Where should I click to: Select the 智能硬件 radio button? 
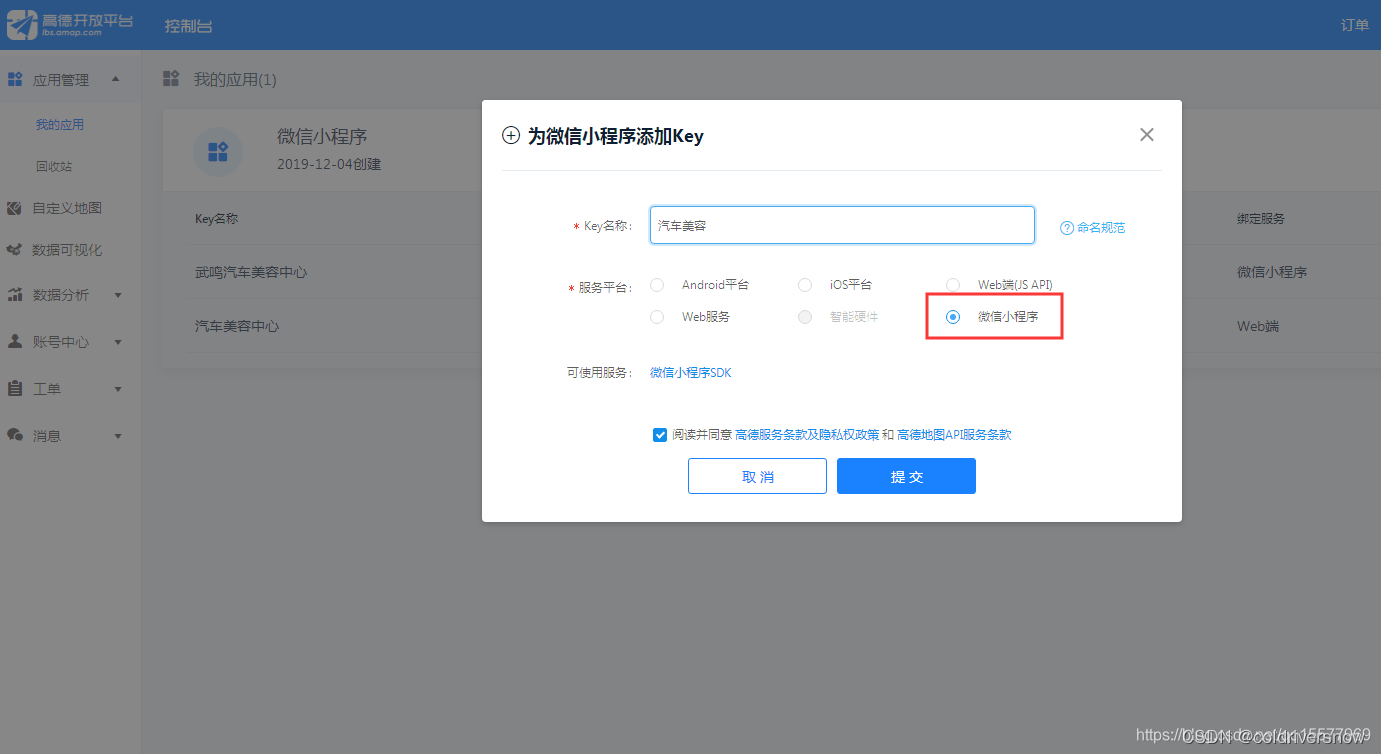(805, 317)
